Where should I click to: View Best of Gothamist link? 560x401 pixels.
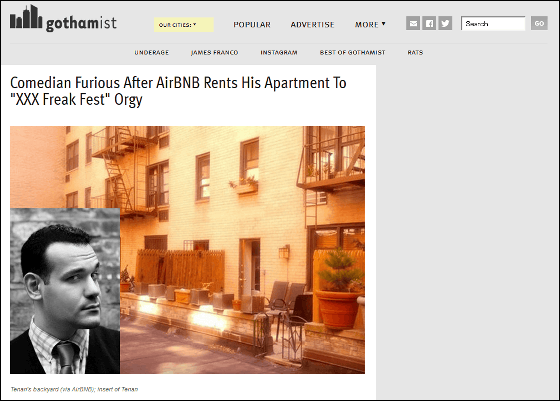(352, 52)
